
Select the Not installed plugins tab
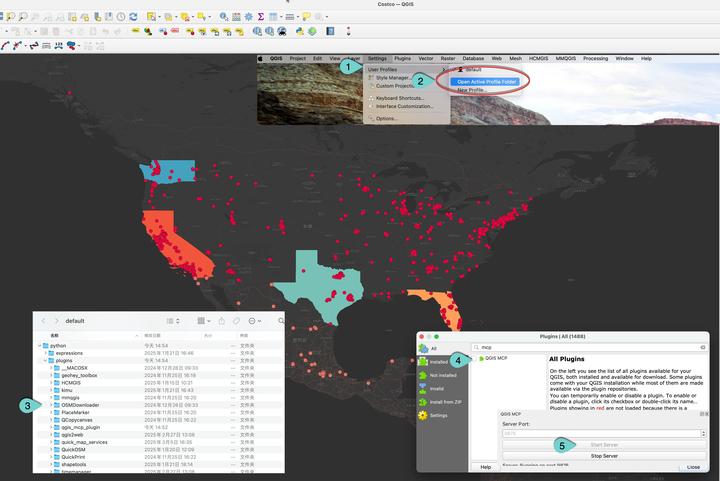(x=438, y=375)
